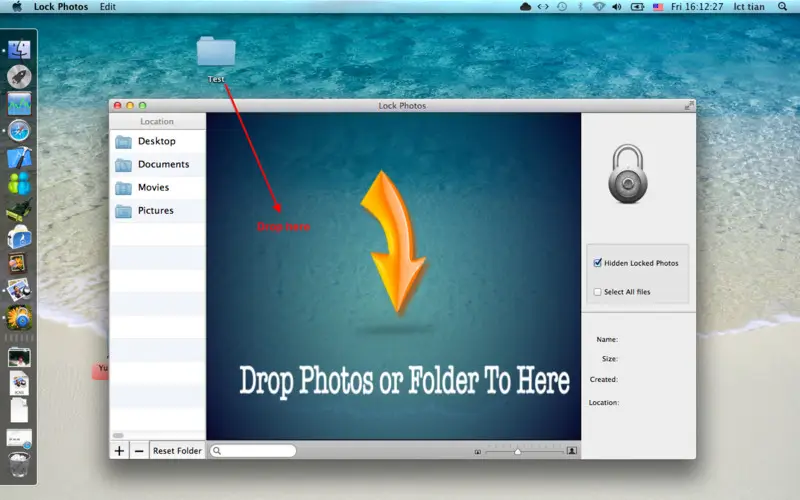
Task: Click inside the search input field
Action: (253, 451)
